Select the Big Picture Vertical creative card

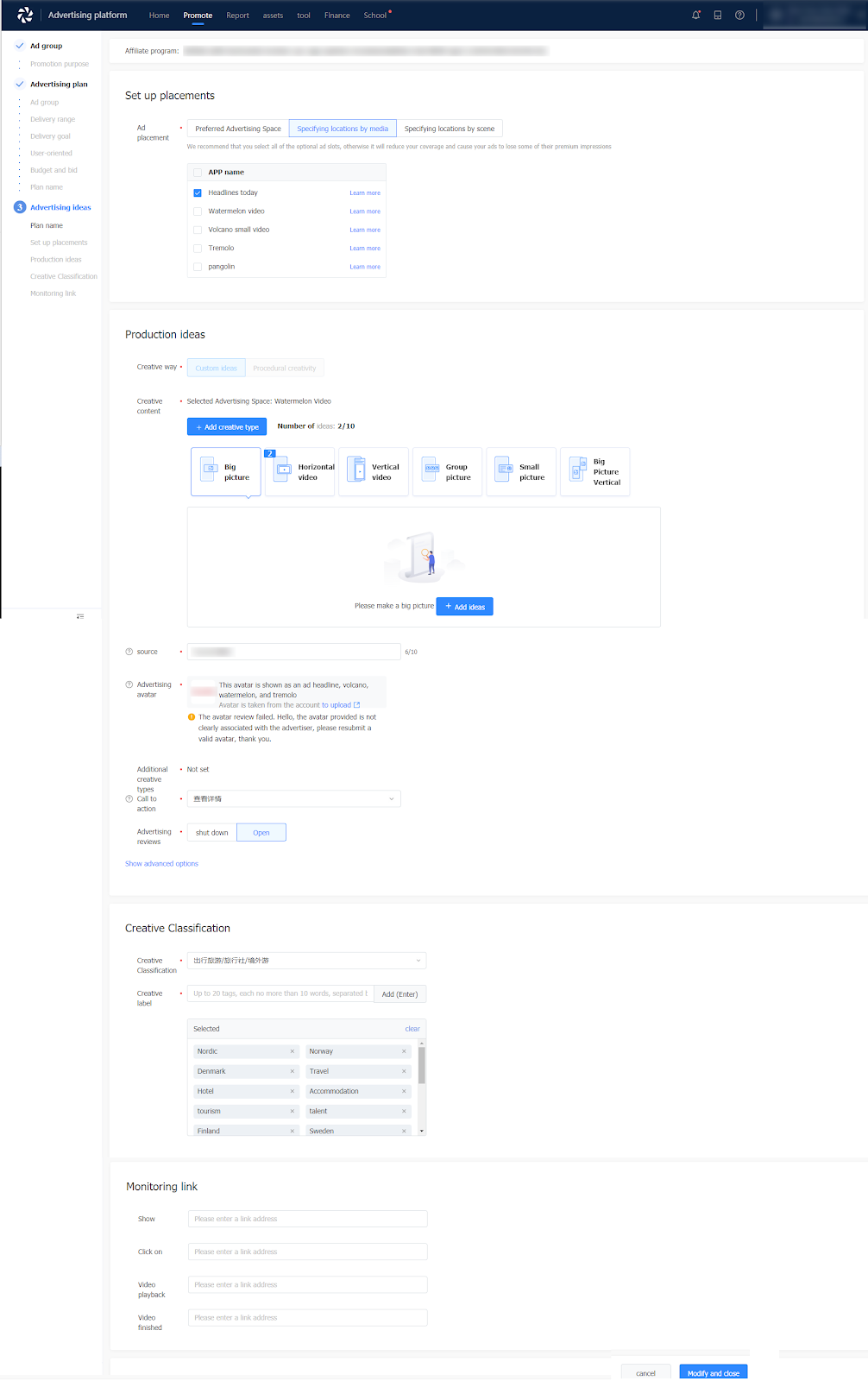point(595,471)
